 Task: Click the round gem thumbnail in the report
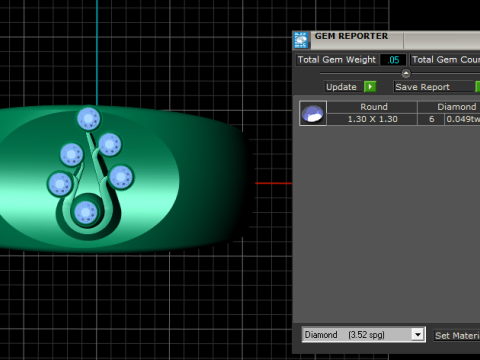(313, 113)
